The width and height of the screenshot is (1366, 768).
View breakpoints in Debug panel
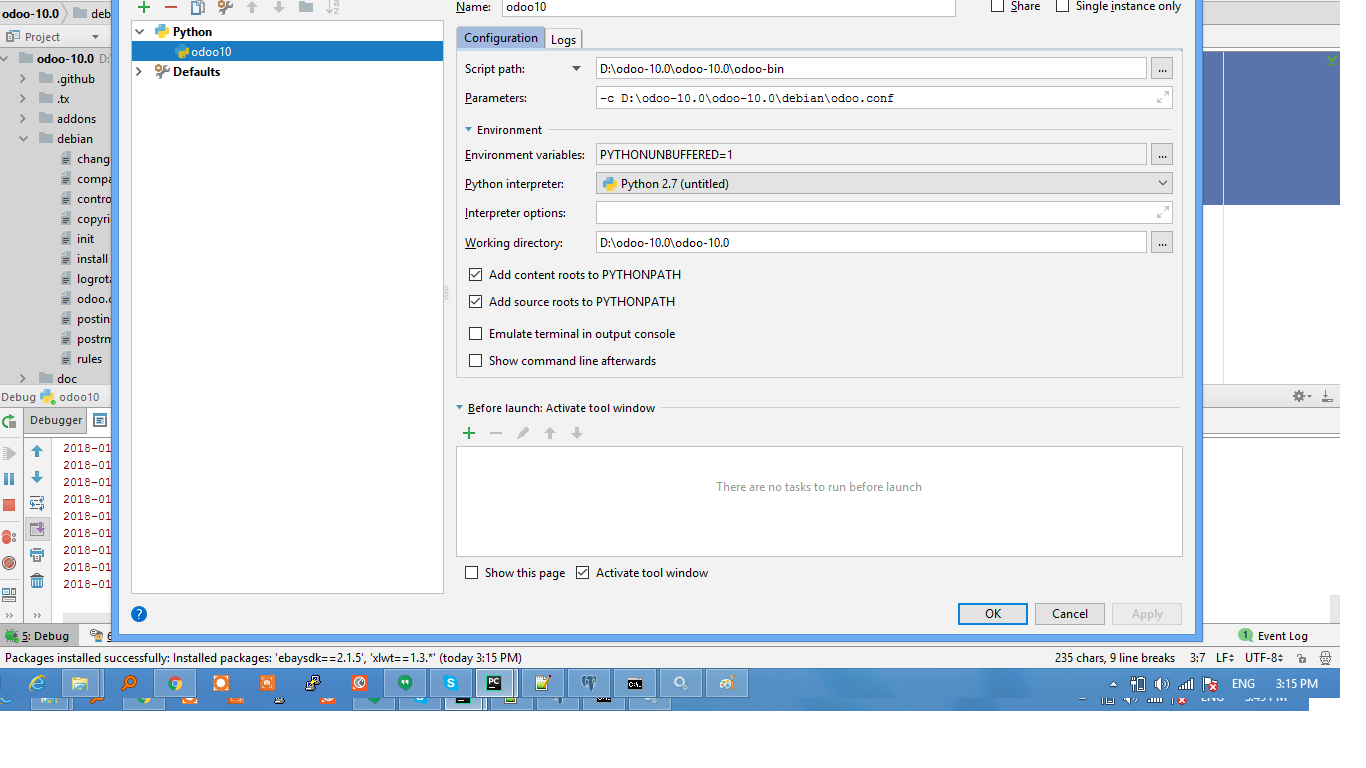(x=9, y=537)
